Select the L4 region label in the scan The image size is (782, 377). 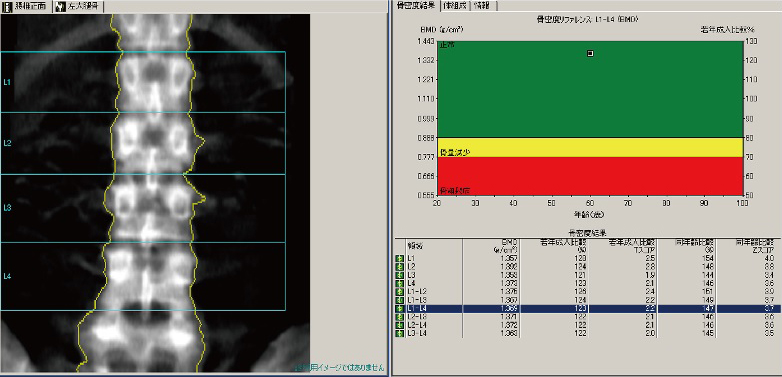(7, 276)
